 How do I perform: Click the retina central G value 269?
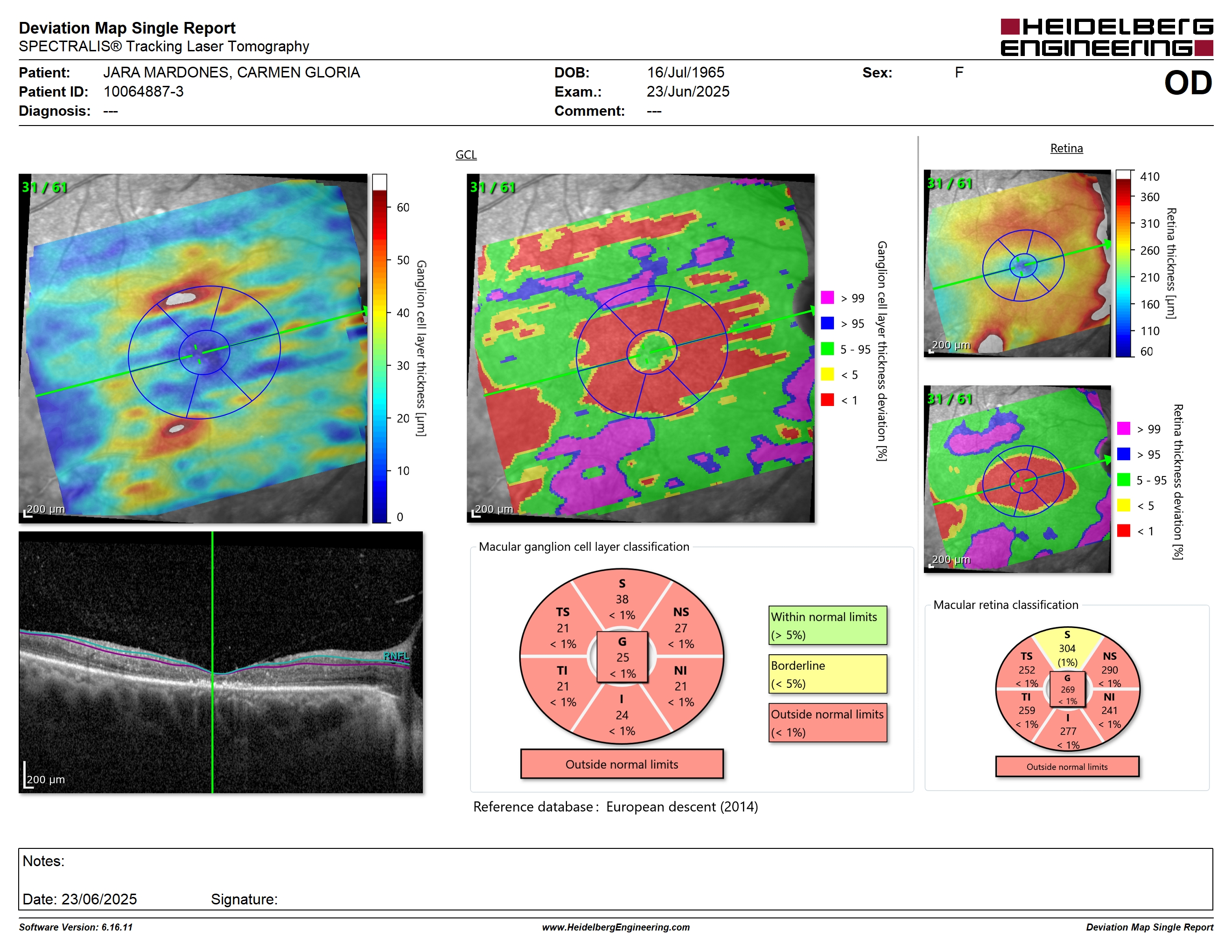pyautogui.click(x=1067, y=689)
